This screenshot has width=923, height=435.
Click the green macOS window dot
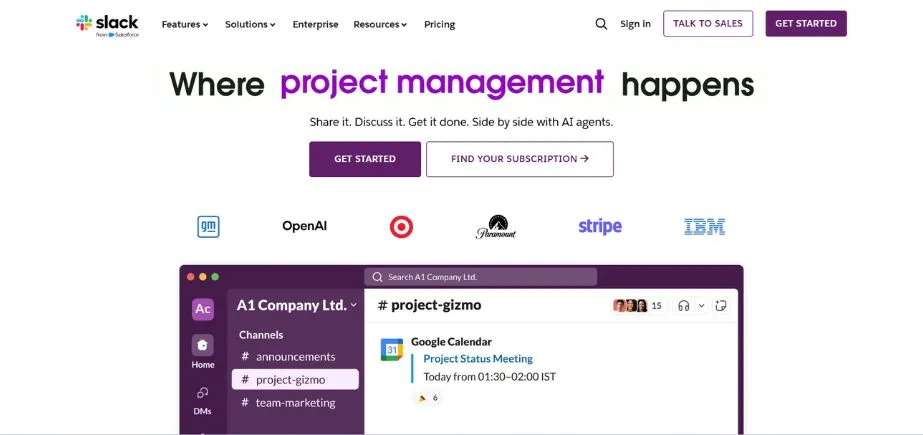pyautogui.click(x=215, y=277)
